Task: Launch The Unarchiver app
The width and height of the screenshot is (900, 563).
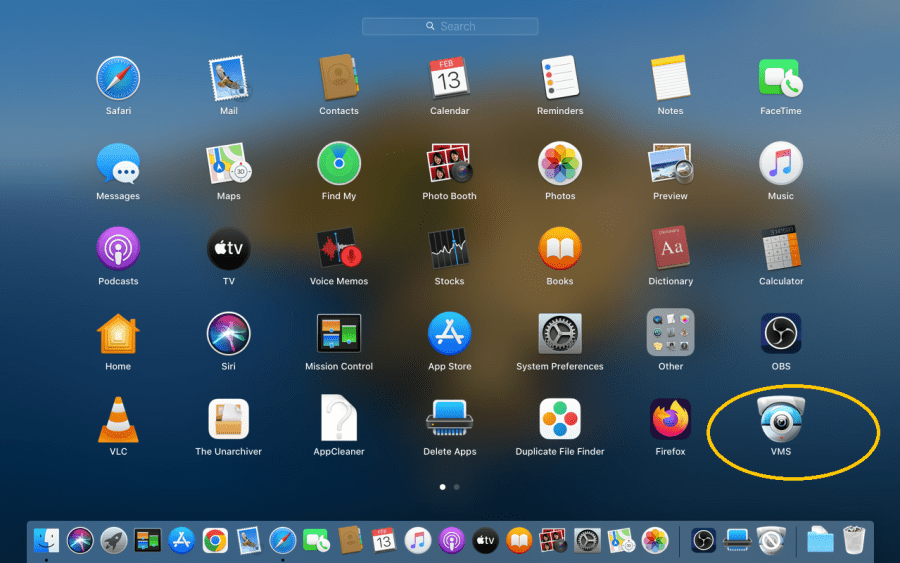Action: (228, 420)
